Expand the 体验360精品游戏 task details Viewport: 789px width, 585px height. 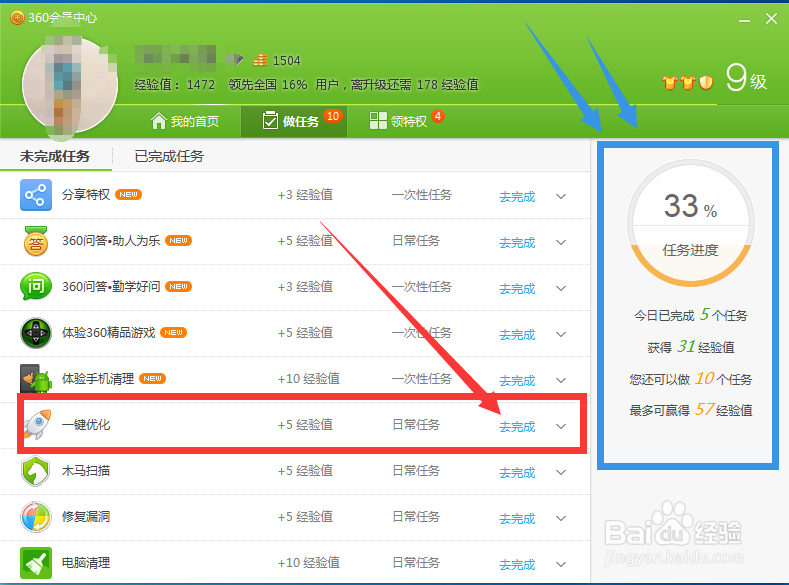coord(561,335)
